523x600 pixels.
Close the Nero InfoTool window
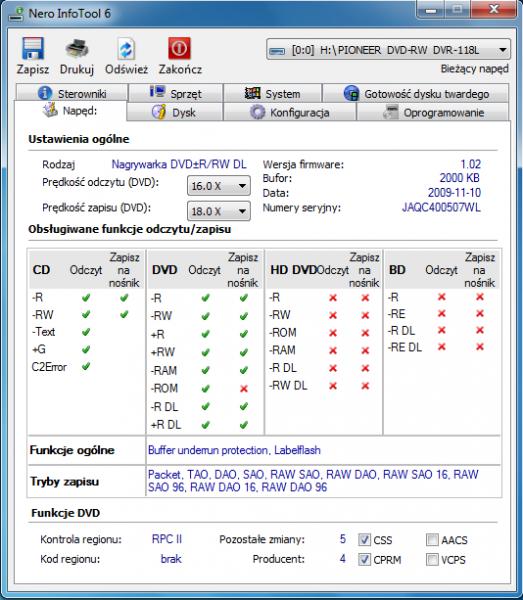(494, 10)
